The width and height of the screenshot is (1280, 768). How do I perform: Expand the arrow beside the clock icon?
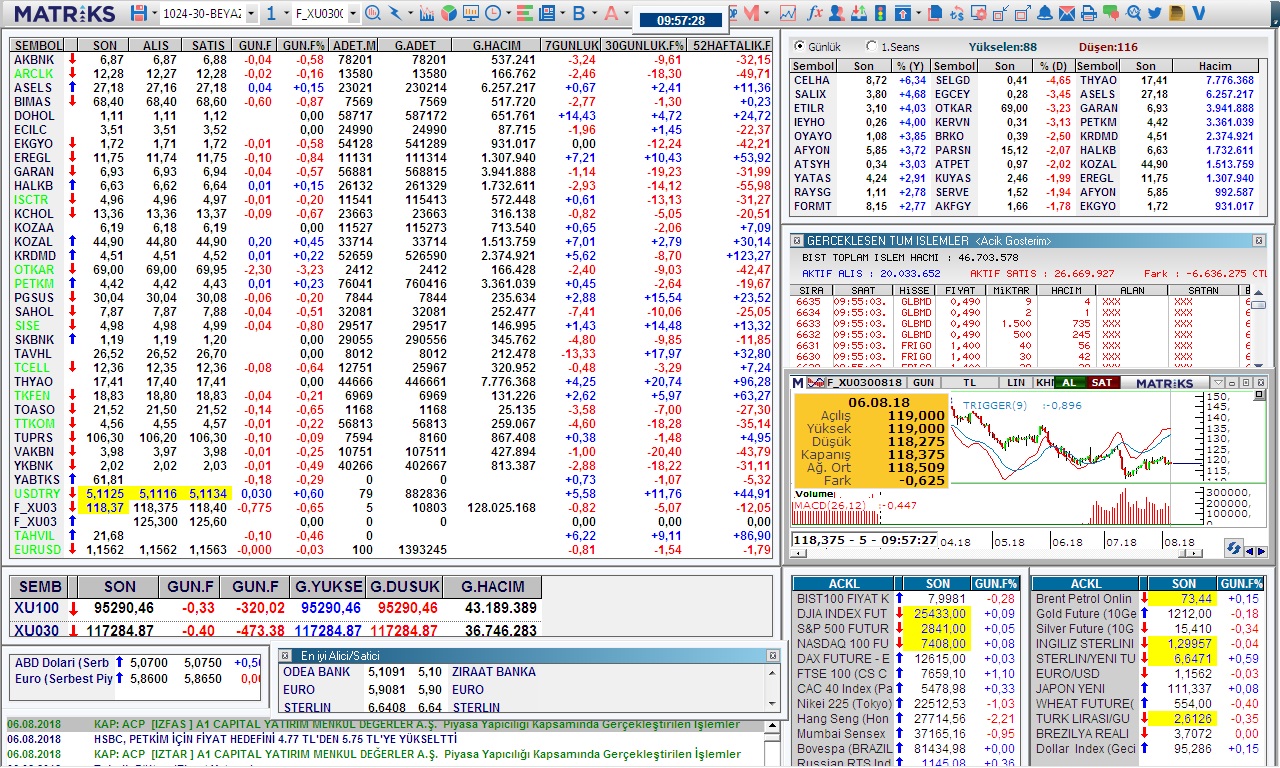(x=508, y=13)
